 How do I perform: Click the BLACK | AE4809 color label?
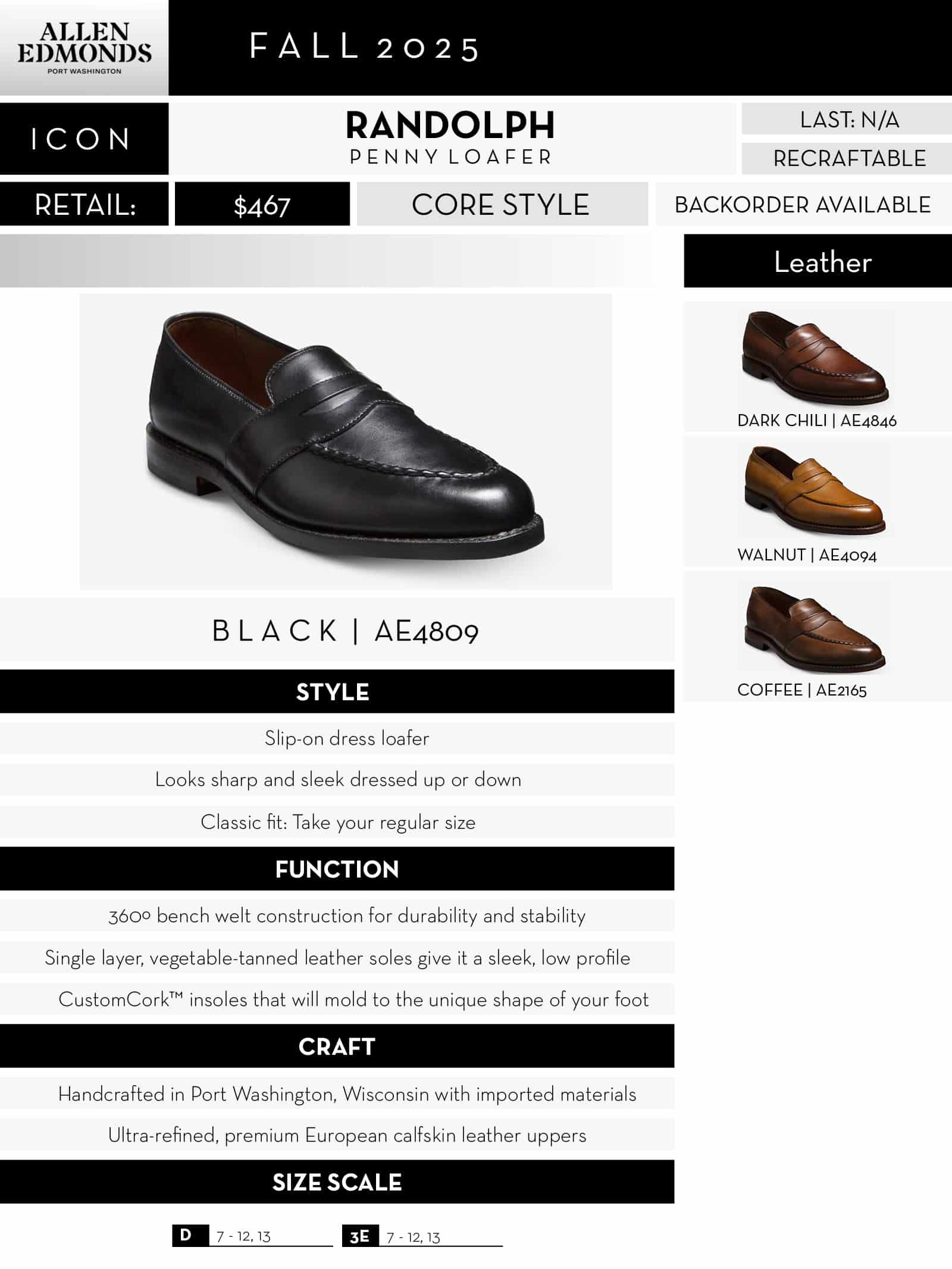345,631
